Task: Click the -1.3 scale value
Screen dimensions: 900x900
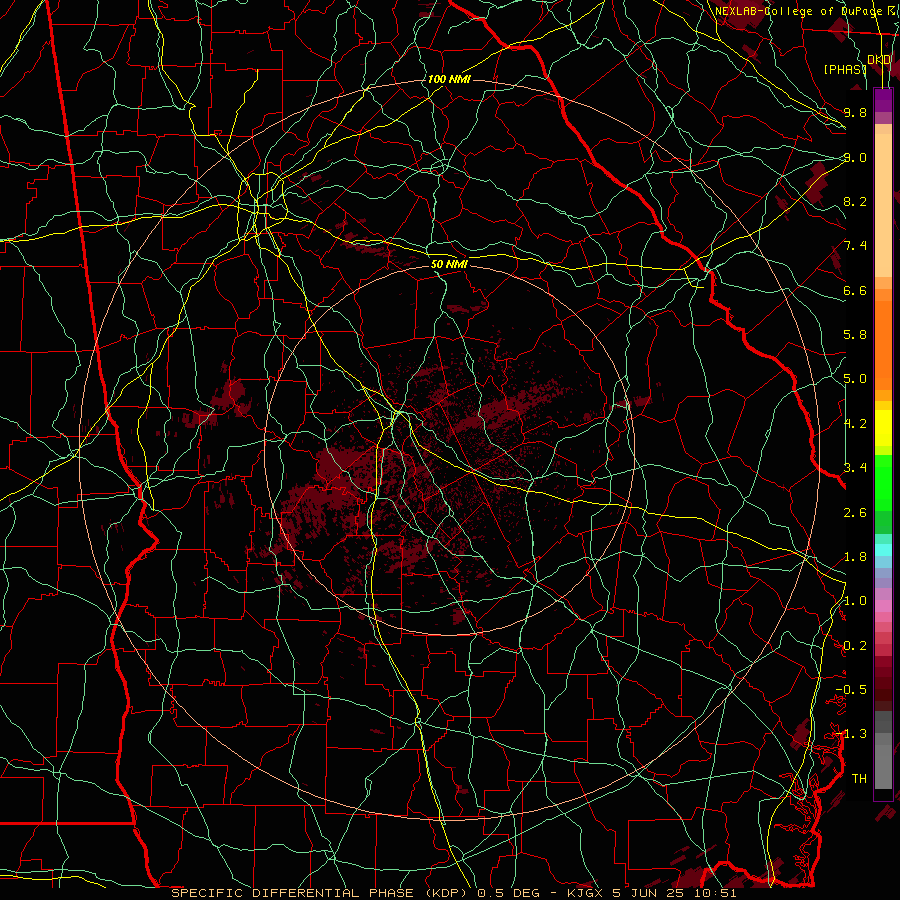Action: coord(852,734)
